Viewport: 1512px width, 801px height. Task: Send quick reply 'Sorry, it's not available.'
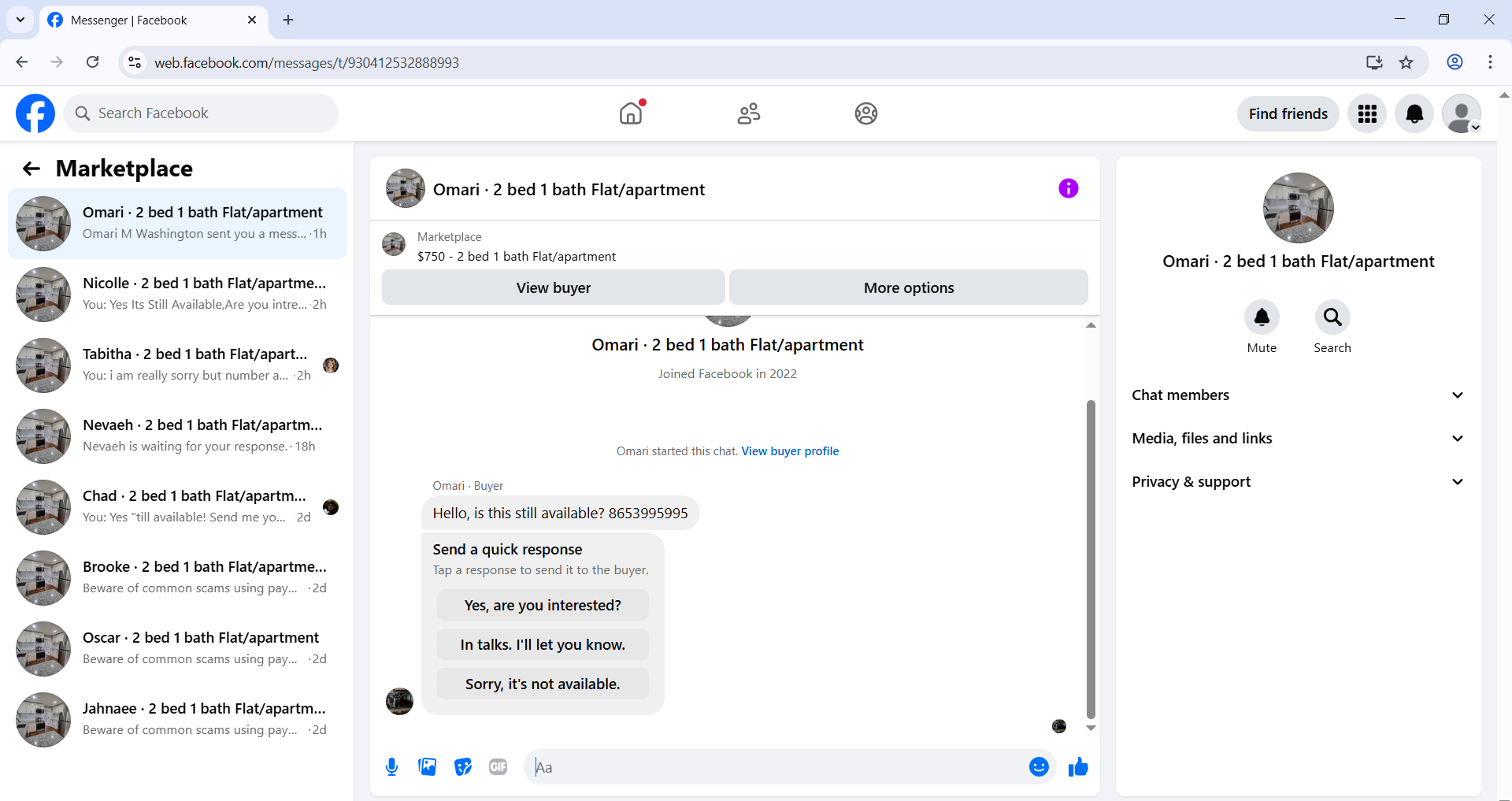pyautogui.click(x=543, y=684)
